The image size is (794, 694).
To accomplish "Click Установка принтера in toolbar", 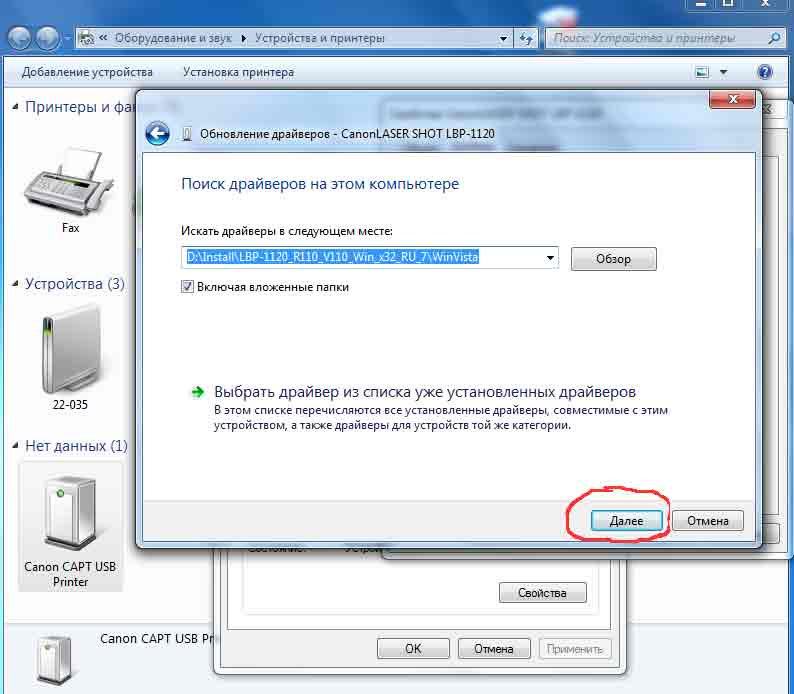I will click(239, 72).
